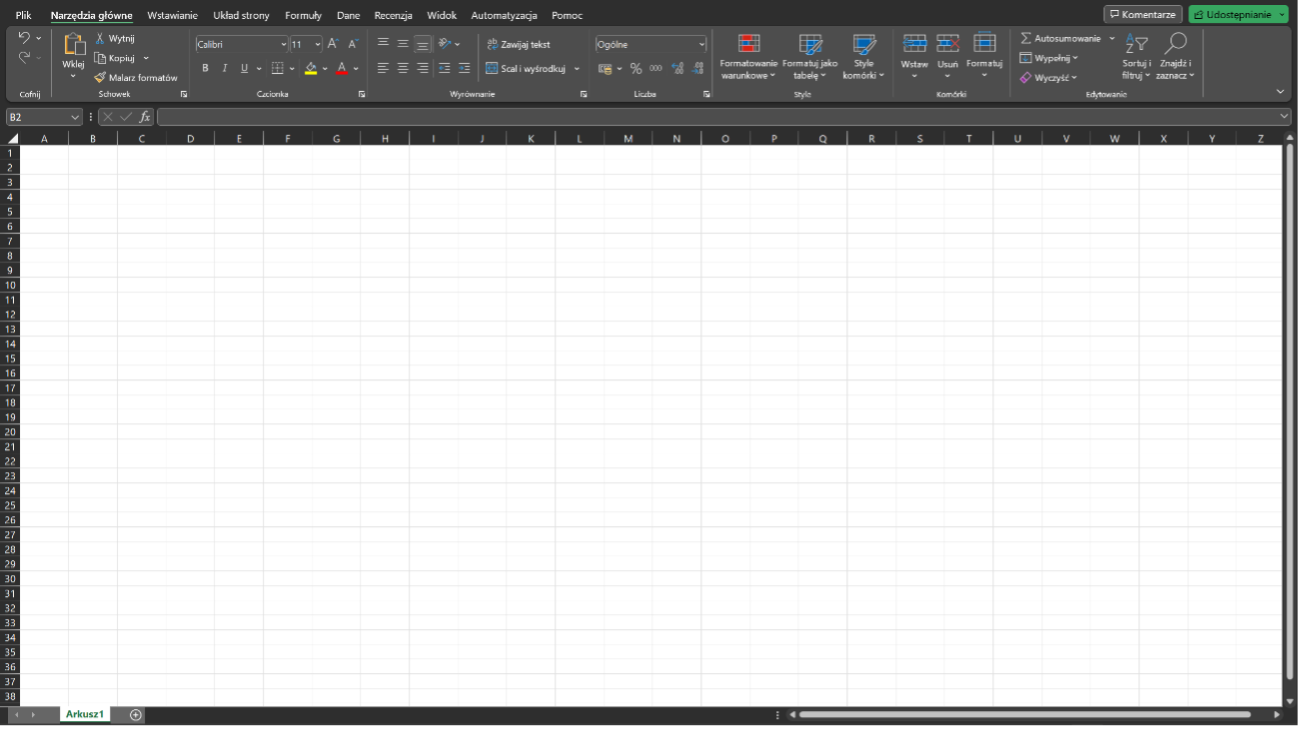Click the percent style icon
Screen dimensions: 1301x730
click(636, 68)
